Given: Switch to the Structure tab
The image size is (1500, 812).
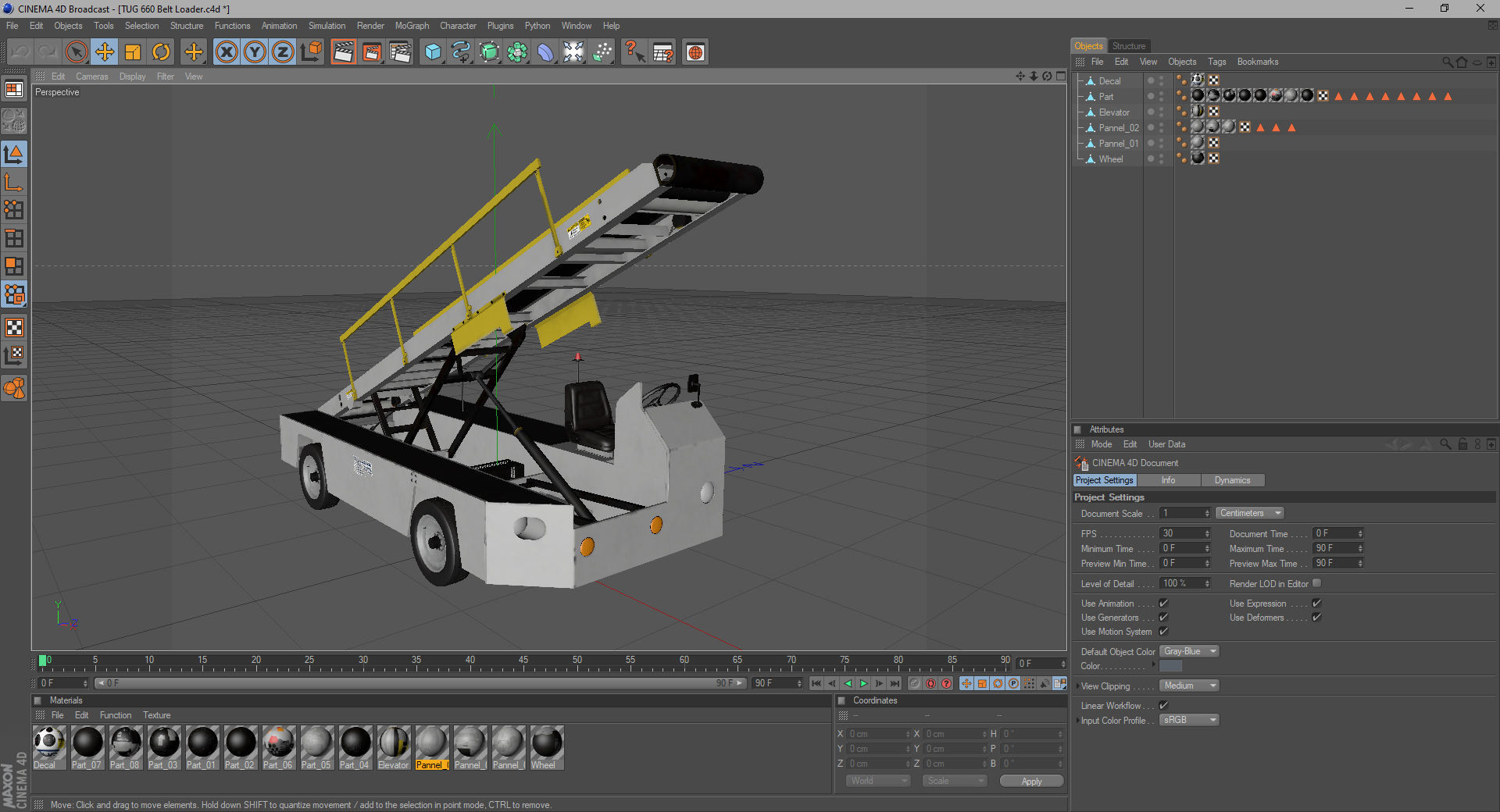Looking at the screenshot, I should tap(1128, 46).
